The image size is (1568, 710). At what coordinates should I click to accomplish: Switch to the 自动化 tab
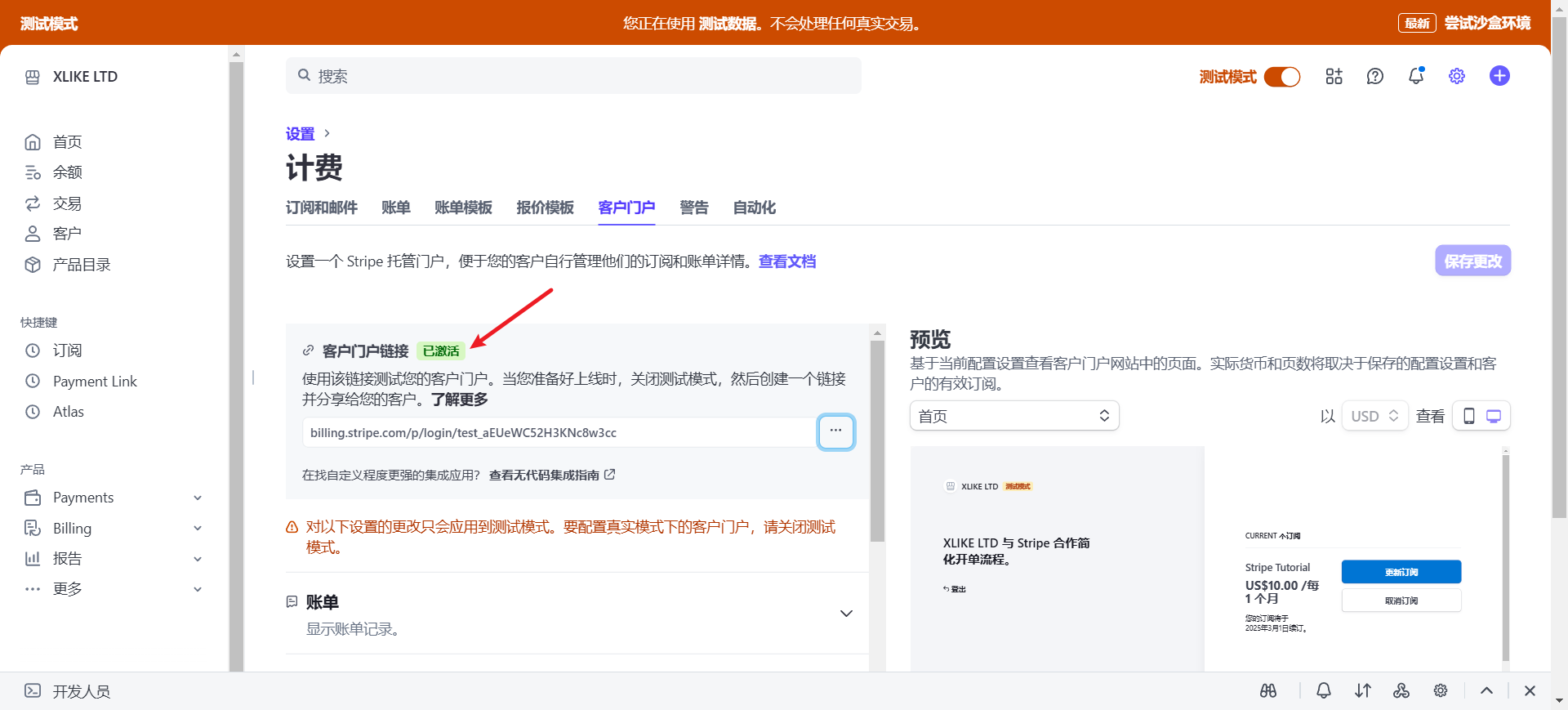[x=754, y=208]
